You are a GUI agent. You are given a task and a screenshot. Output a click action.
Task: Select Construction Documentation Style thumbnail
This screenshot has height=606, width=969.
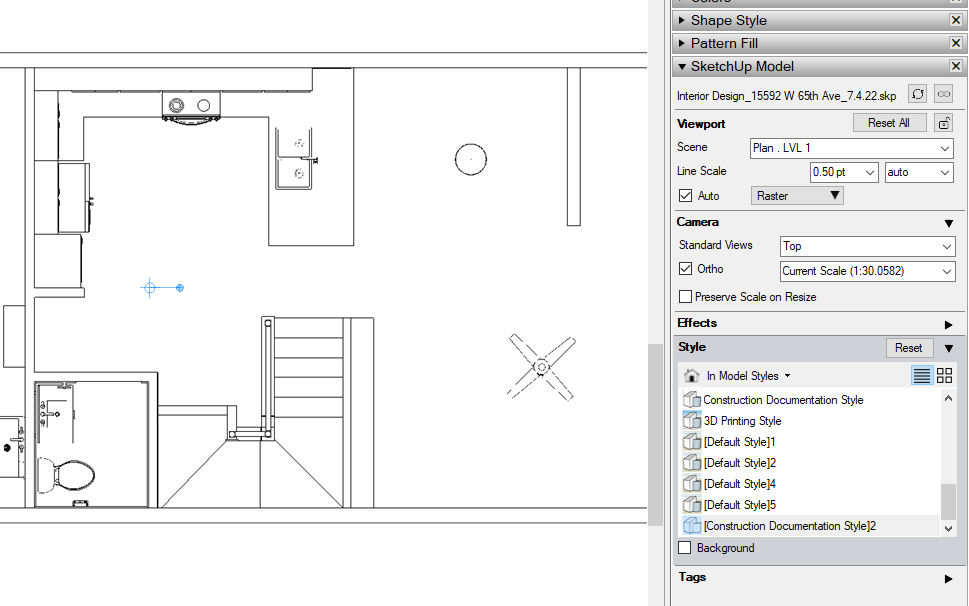coord(692,400)
